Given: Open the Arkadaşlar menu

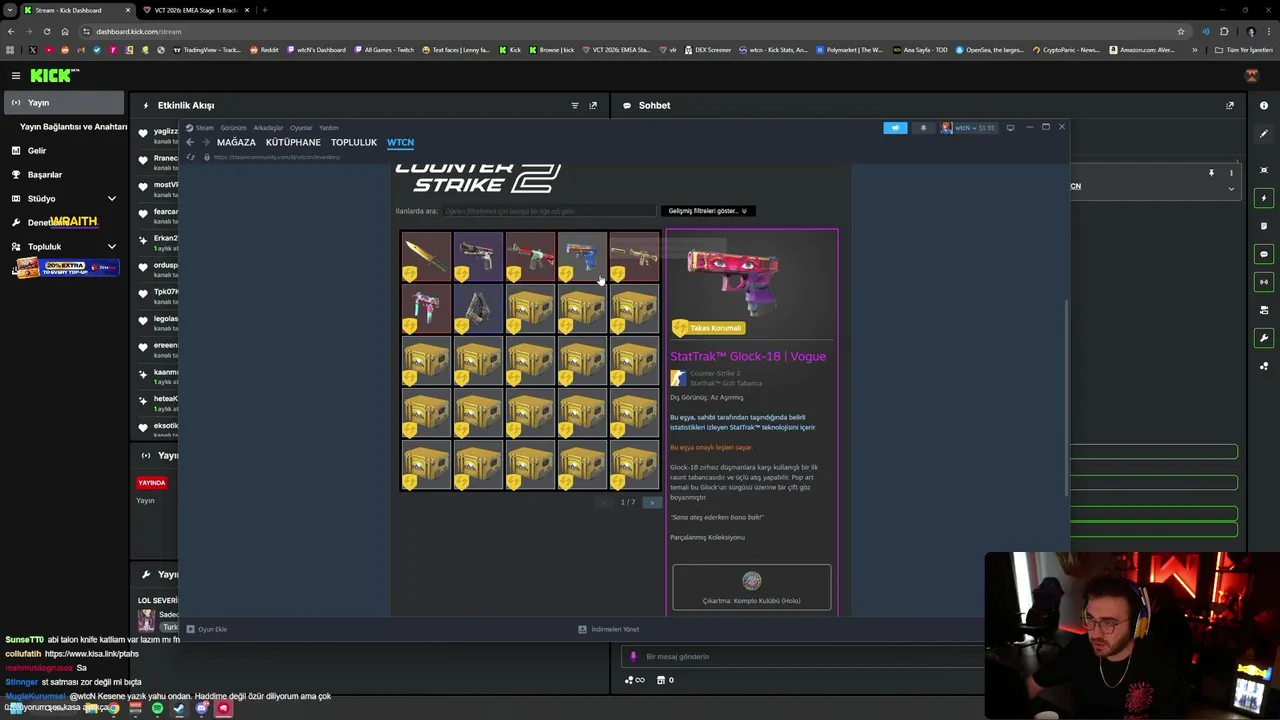Looking at the screenshot, I should point(268,128).
